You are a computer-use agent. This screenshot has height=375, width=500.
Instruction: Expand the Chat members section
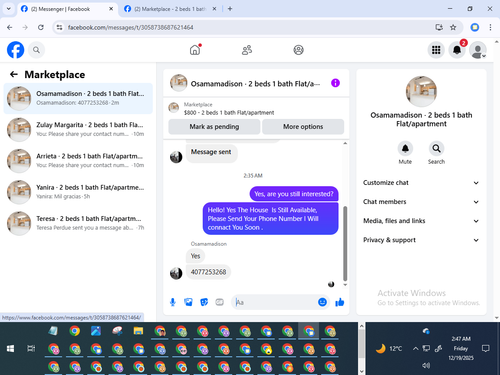click(x=421, y=202)
